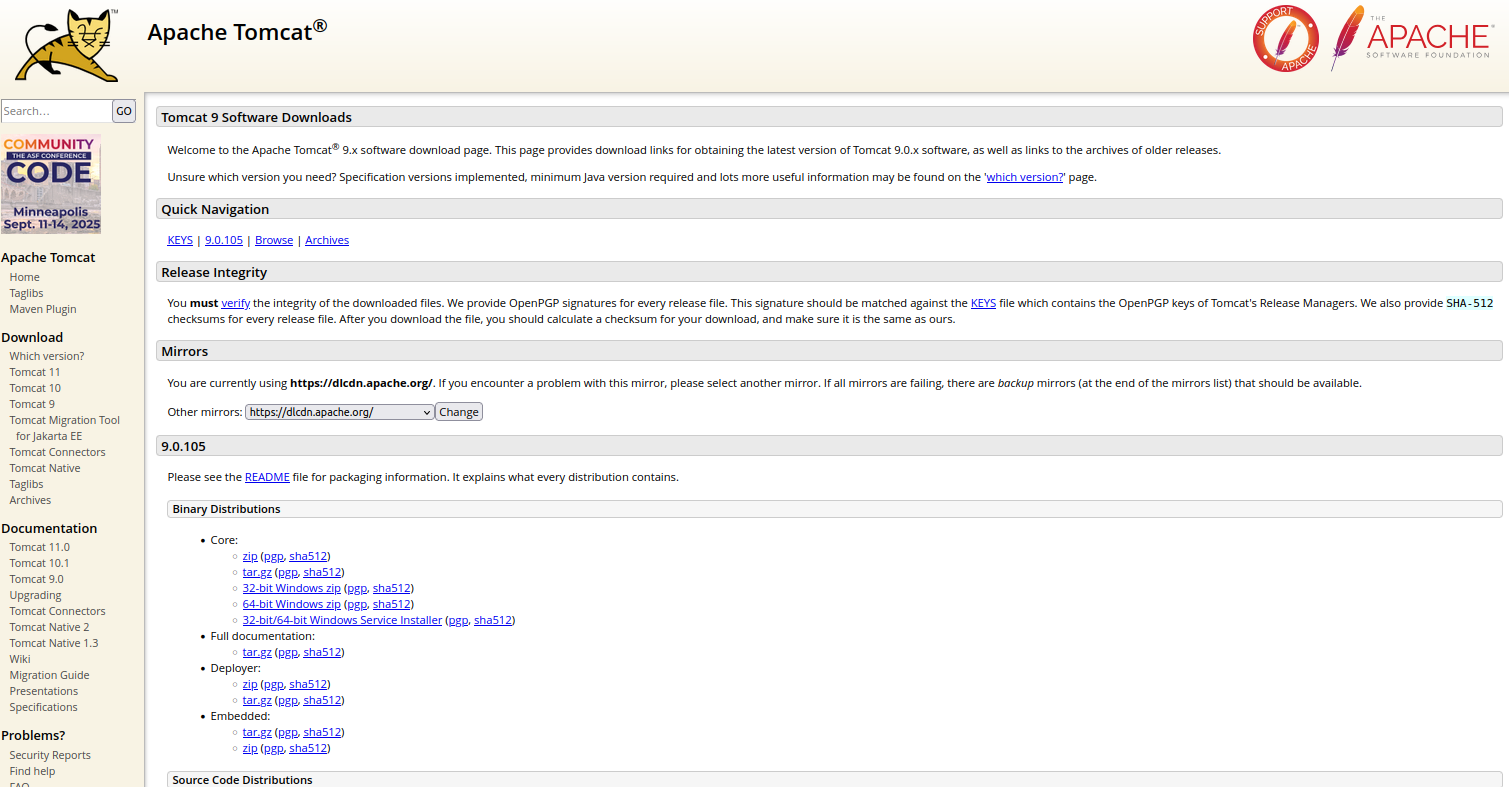Click Browse in Quick Navigation
1509x787 pixels.
point(274,240)
